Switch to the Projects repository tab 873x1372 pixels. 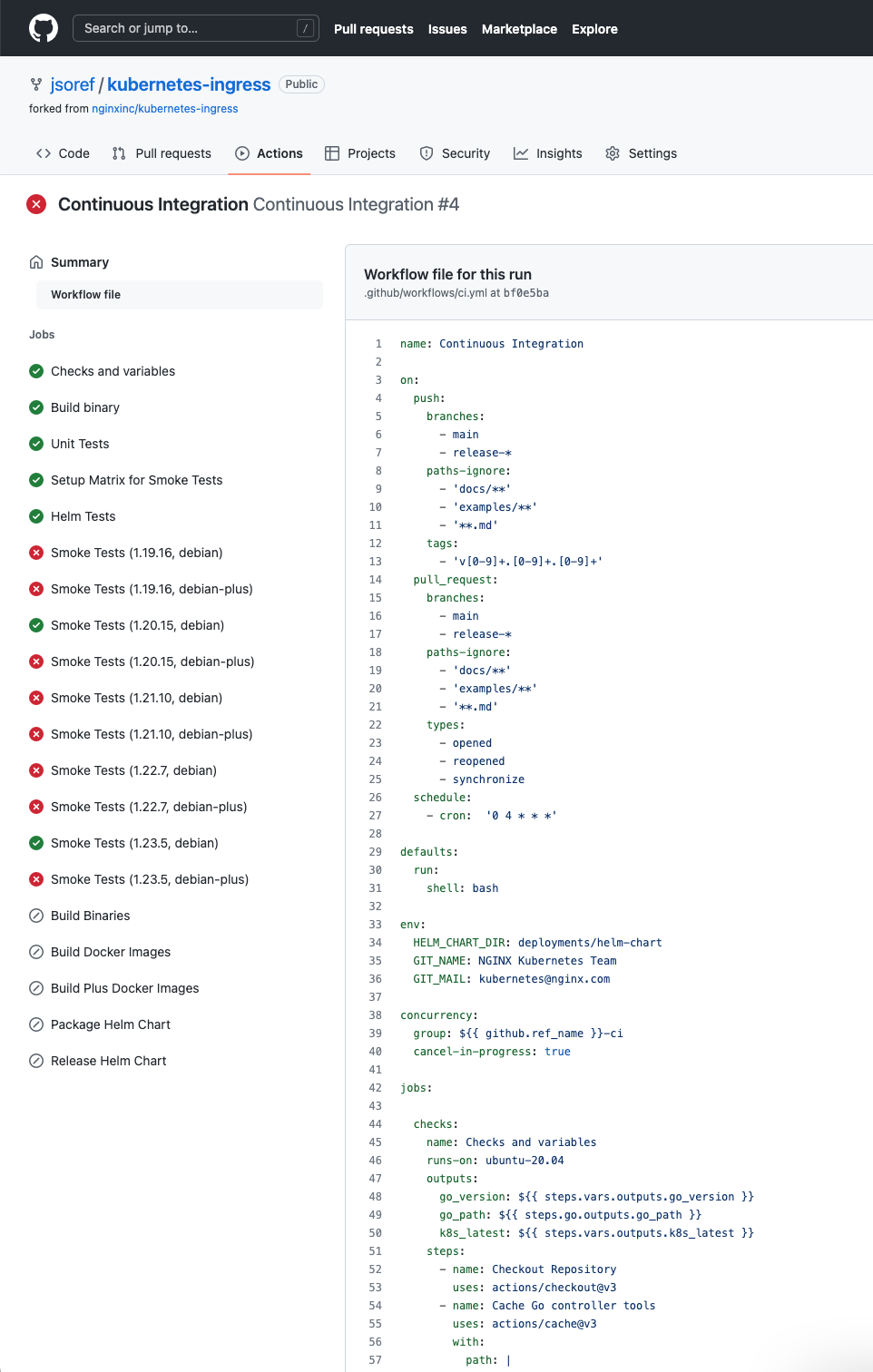pyautogui.click(x=360, y=153)
